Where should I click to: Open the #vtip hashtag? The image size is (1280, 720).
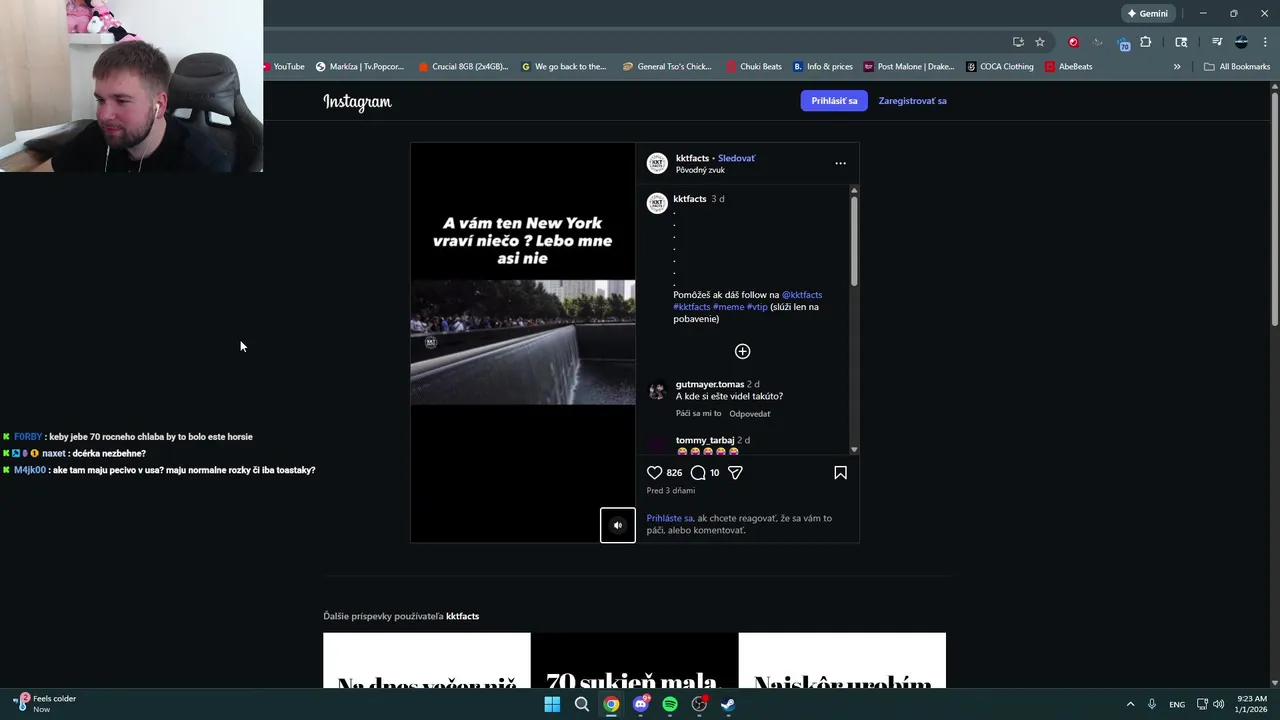coord(757,307)
